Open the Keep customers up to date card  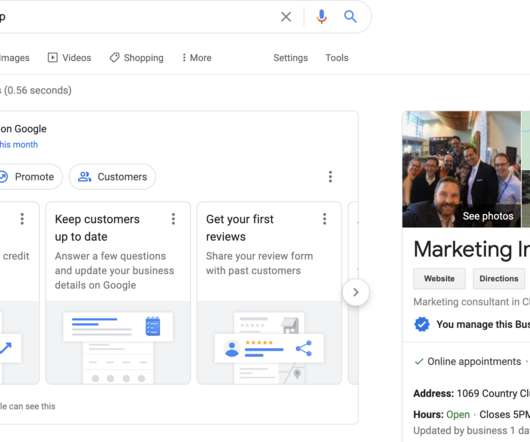click(118, 293)
